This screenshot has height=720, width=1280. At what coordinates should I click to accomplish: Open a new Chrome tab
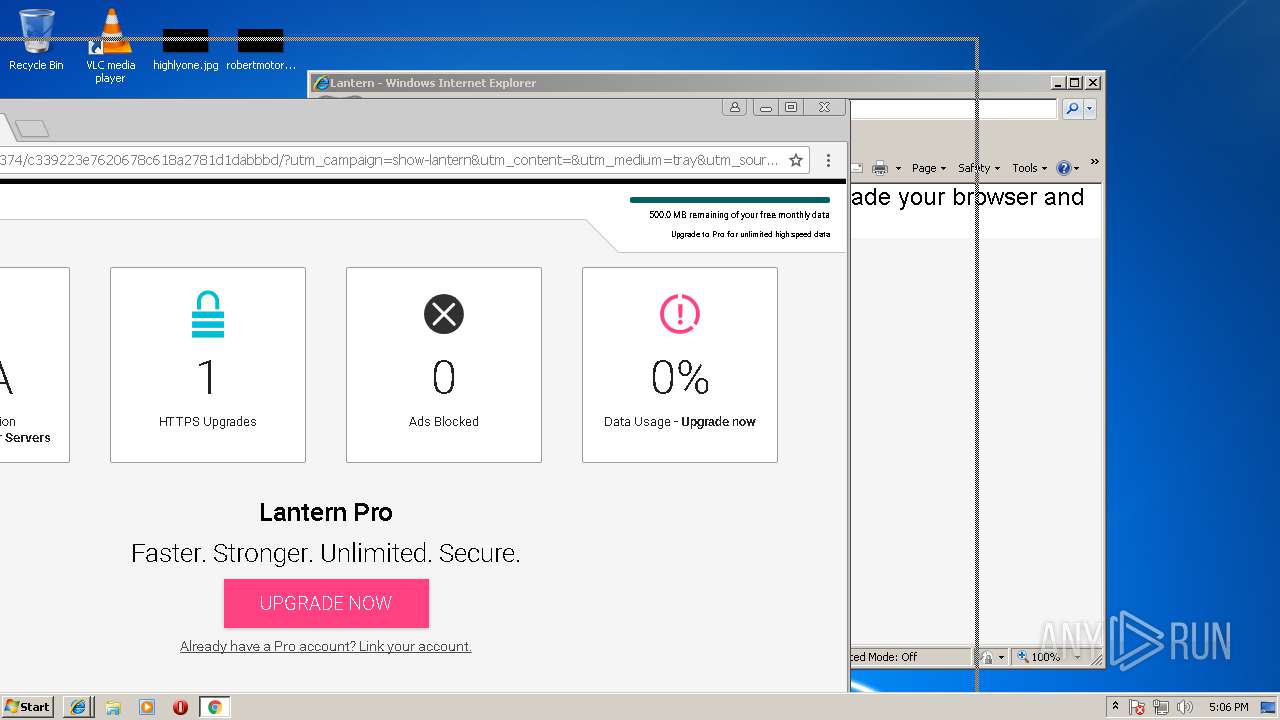pyautogui.click(x=32, y=128)
